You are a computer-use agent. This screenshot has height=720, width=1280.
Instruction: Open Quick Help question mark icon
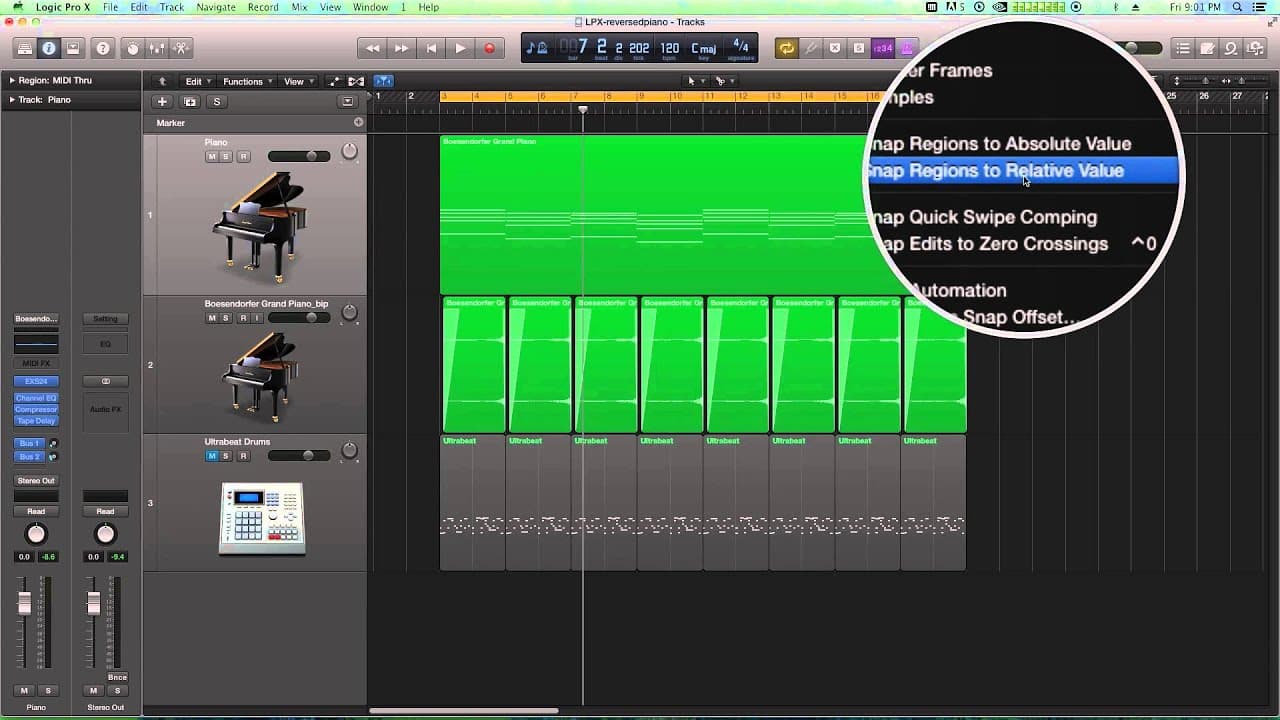(102, 48)
